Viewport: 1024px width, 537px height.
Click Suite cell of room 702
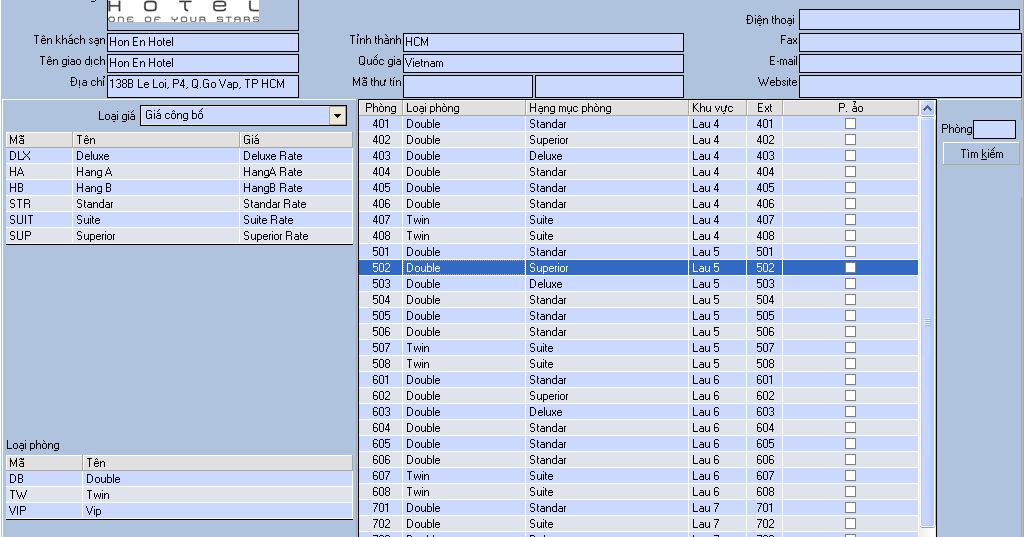pos(607,524)
